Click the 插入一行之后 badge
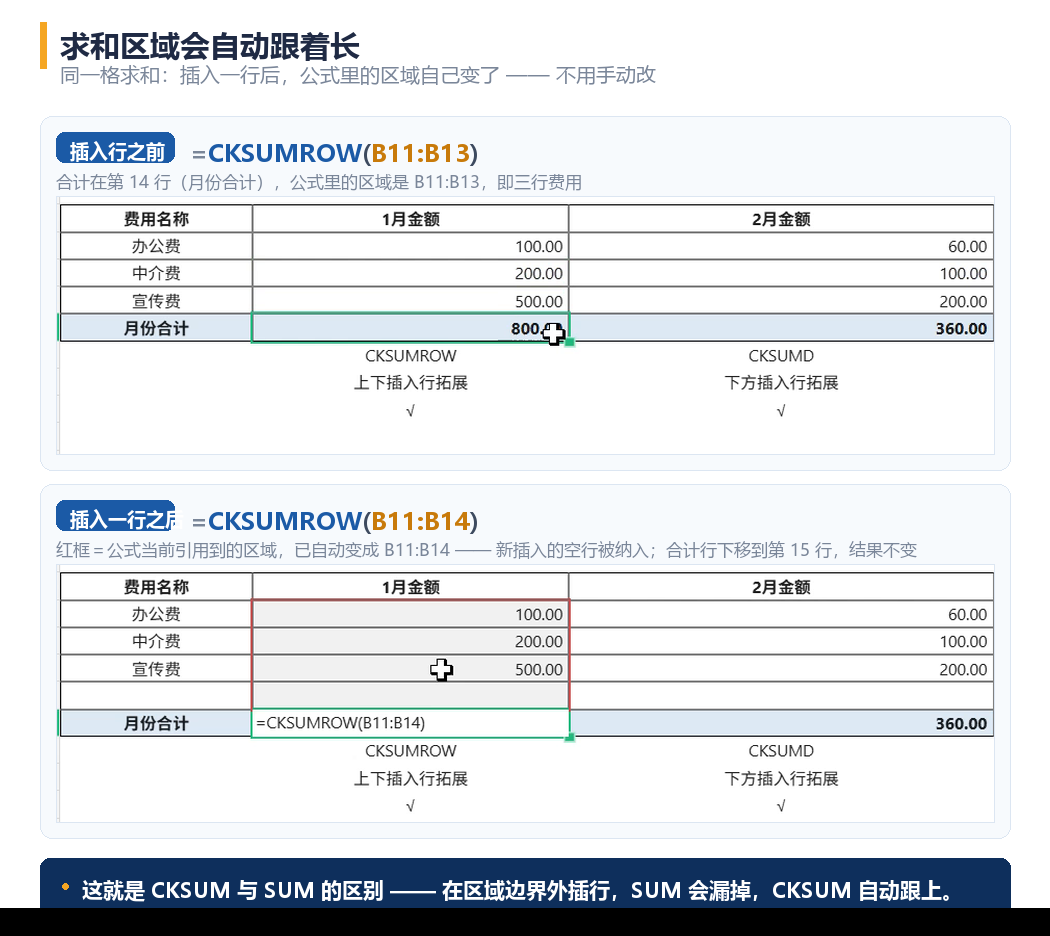Viewport: 1050px width, 936px height. tap(116, 517)
